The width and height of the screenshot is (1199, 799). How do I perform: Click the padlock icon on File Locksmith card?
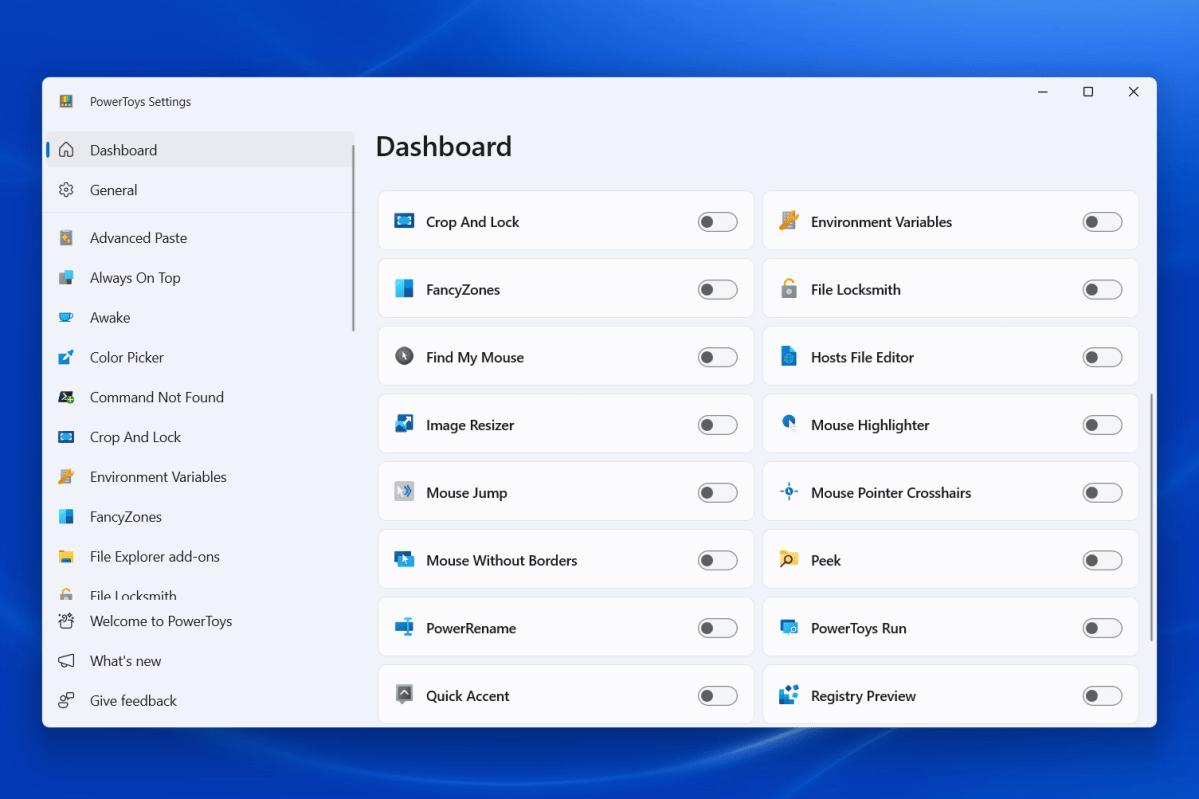[789, 288]
